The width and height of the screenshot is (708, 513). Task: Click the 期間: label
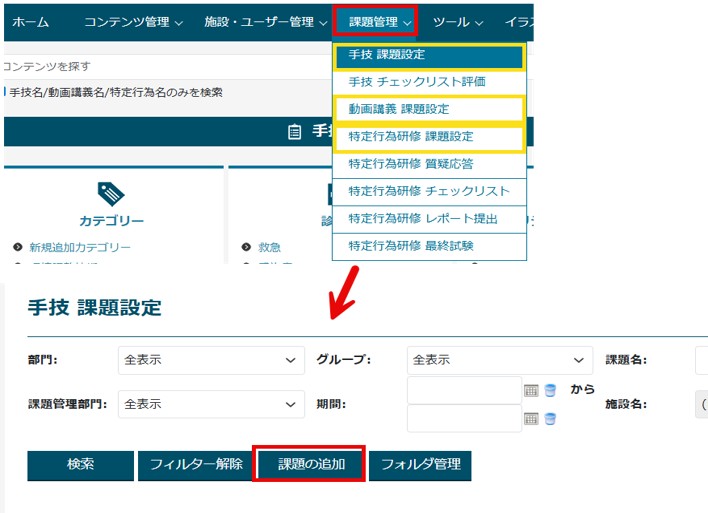click(331, 404)
